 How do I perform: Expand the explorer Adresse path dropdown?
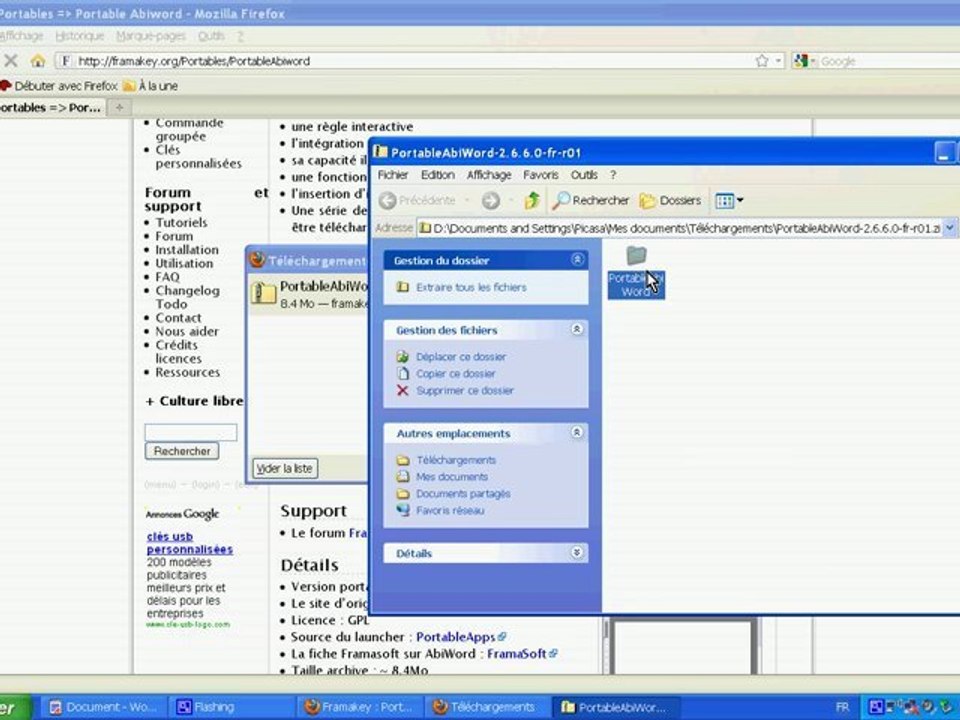(949, 228)
